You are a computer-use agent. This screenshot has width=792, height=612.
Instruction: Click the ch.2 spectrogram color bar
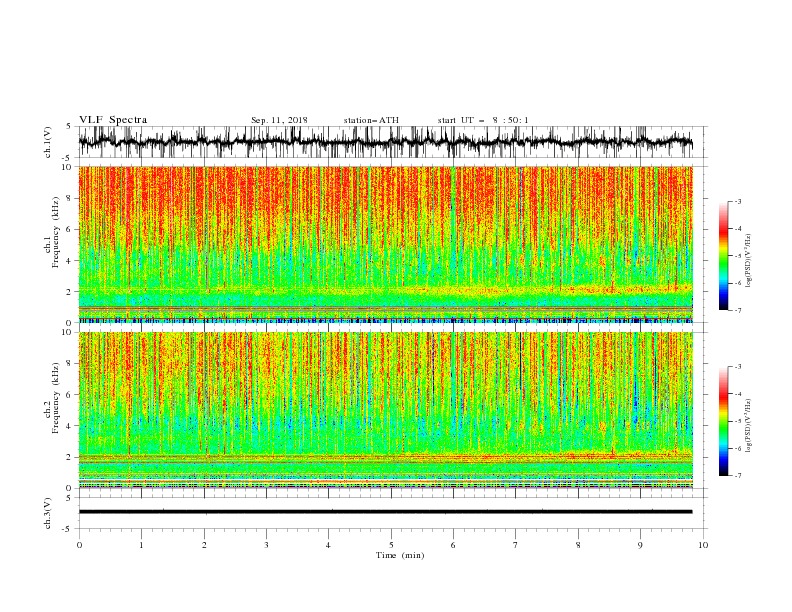723,421
